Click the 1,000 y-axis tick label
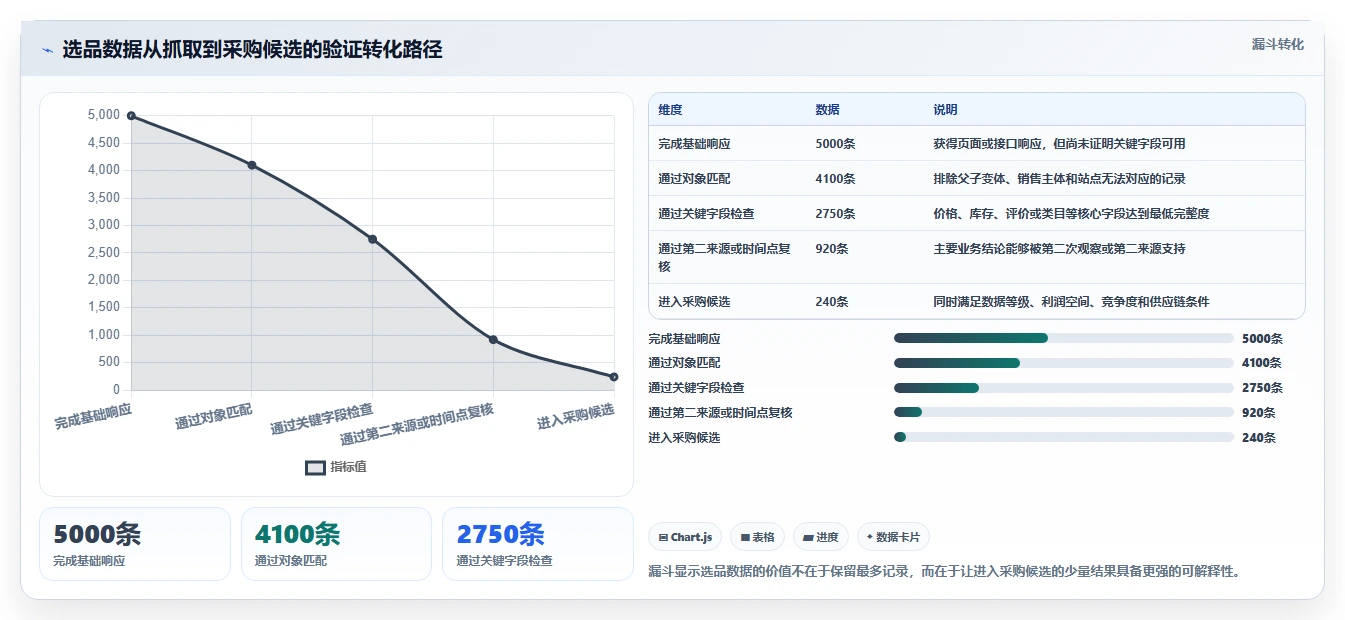The image size is (1345, 620). (x=104, y=335)
